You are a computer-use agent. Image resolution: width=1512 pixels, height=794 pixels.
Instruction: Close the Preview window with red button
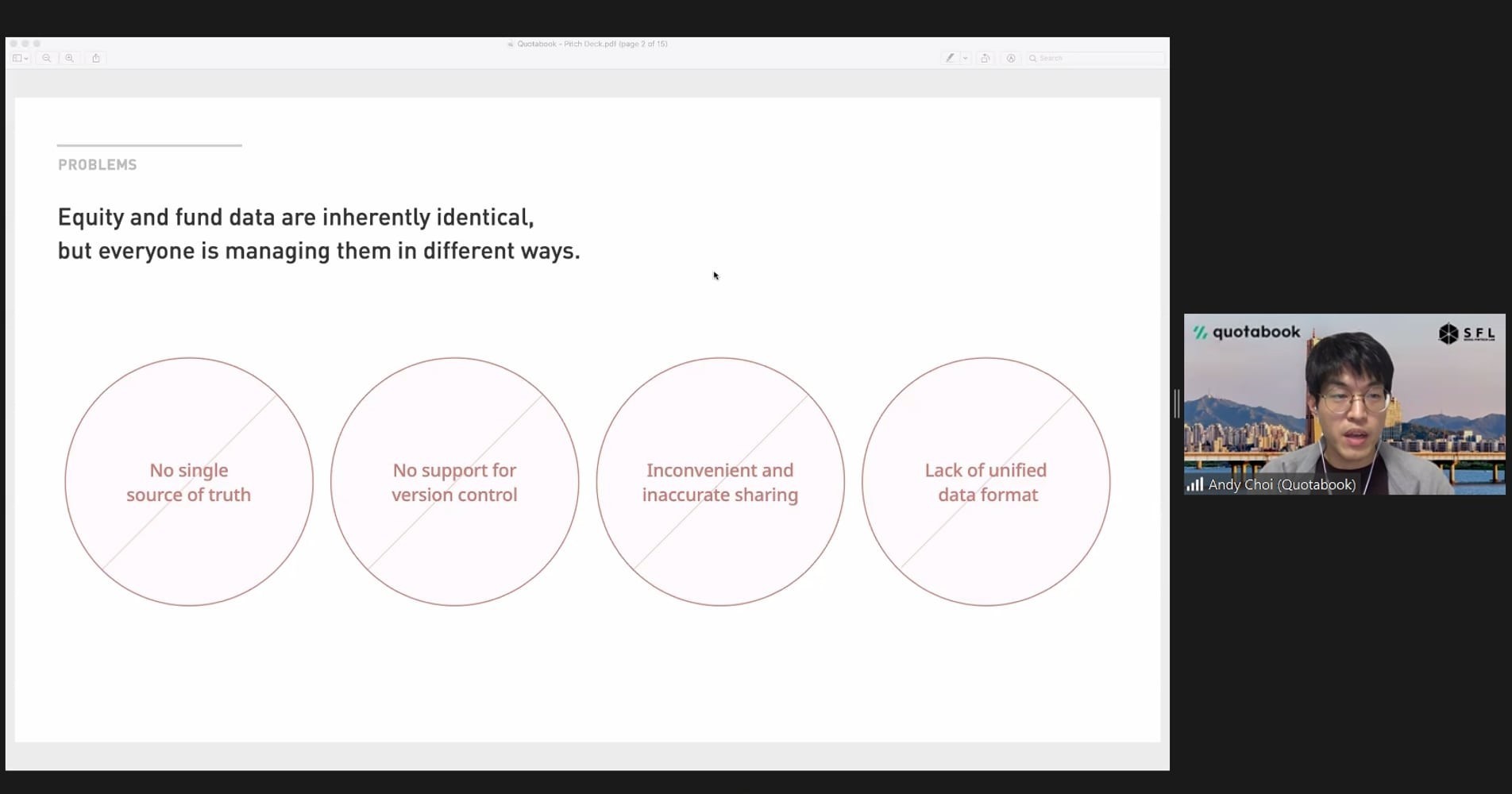pyautogui.click(x=13, y=44)
